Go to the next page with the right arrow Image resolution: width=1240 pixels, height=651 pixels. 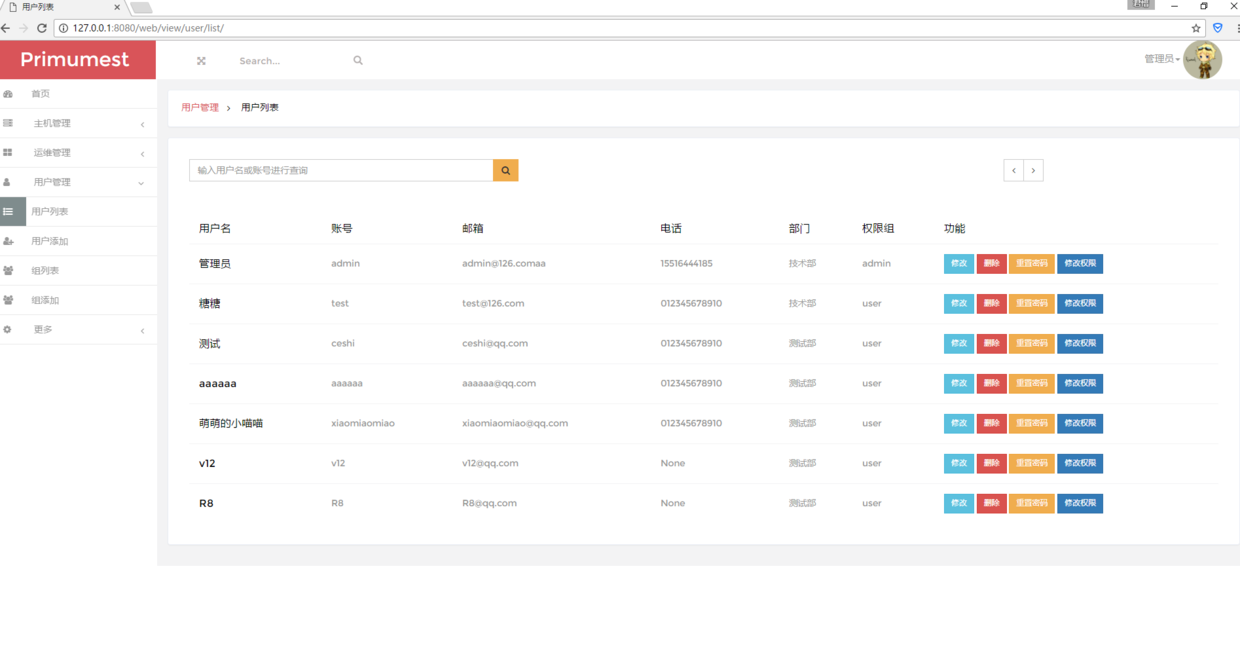(1034, 171)
